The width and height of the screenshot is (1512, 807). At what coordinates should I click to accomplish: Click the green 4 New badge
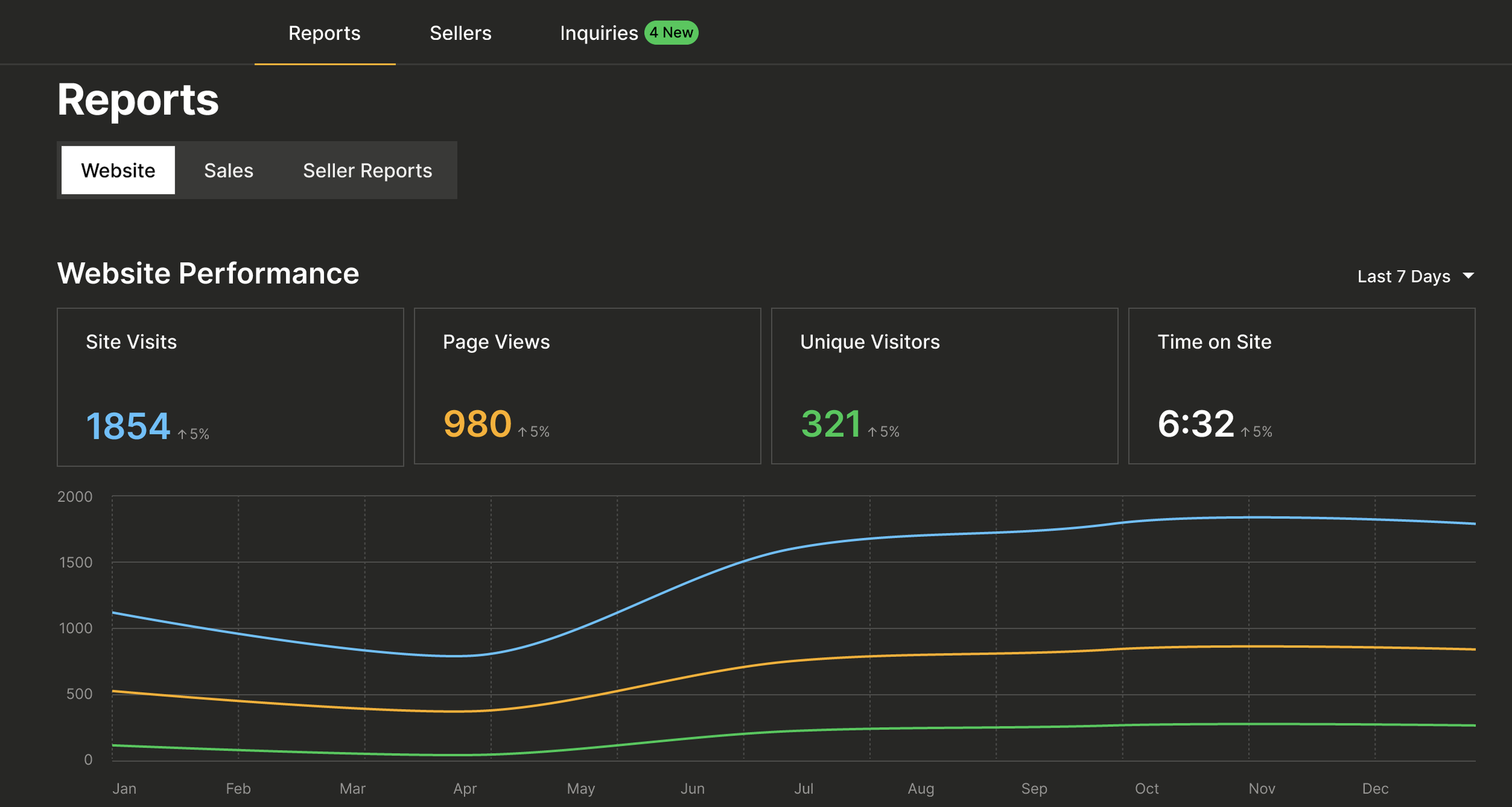pyautogui.click(x=671, y=33)
